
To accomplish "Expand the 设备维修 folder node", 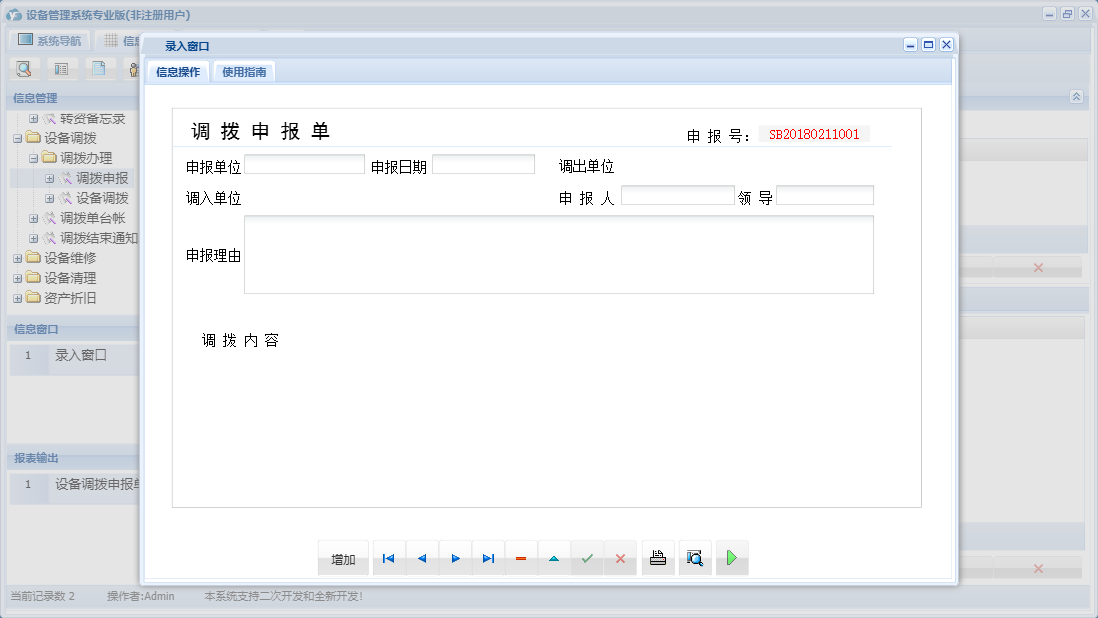I will [x=18, y=257].
